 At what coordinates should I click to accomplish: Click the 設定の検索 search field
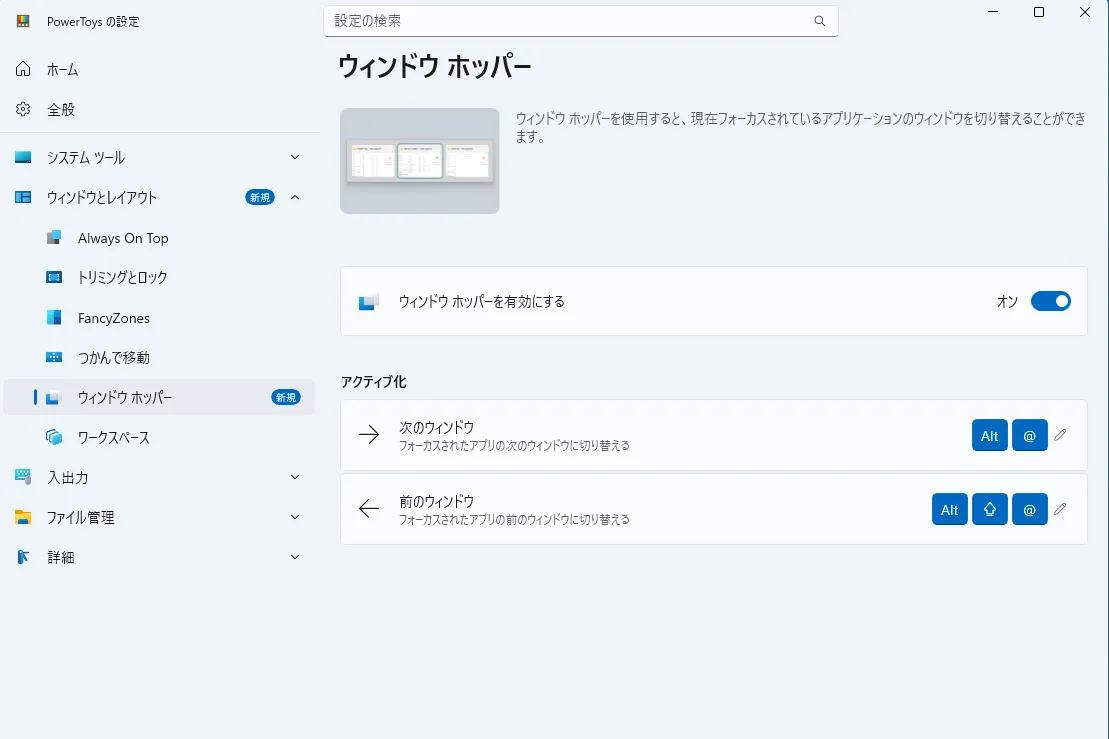click(x=581, y=21)
